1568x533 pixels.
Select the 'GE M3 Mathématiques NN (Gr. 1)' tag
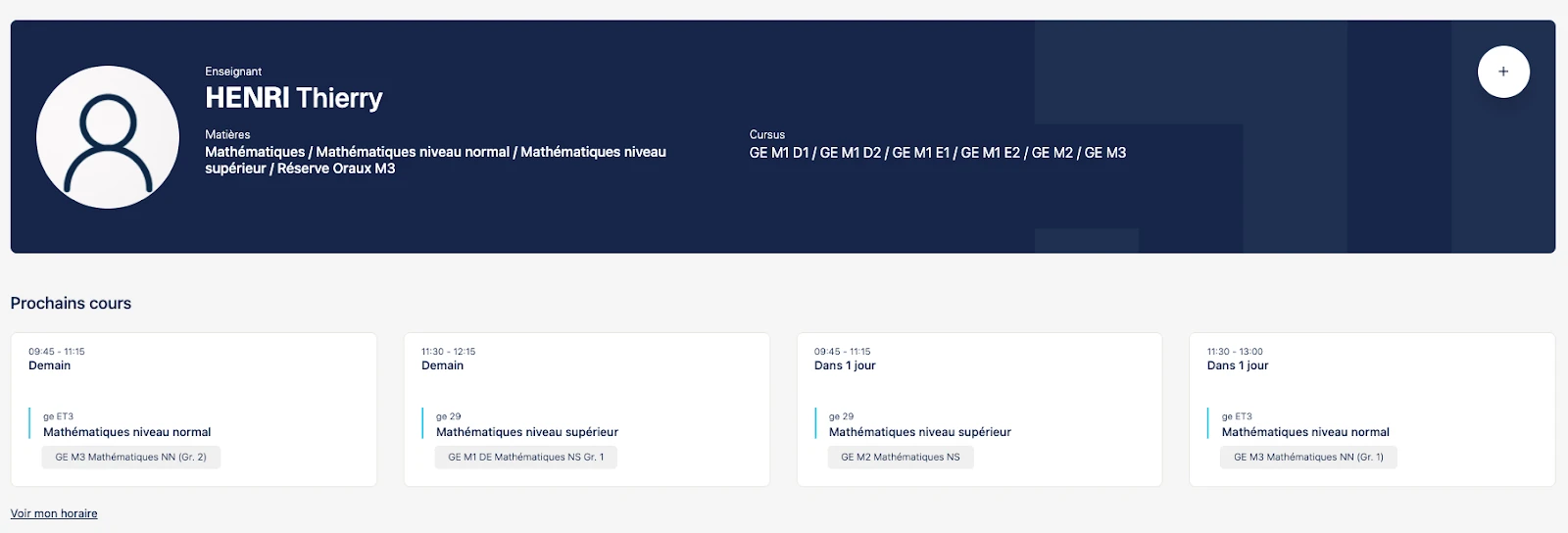(x=1308, y=457)
